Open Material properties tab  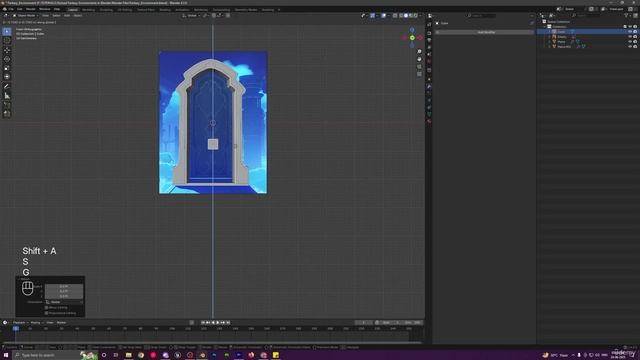click(x=429, y=121)
